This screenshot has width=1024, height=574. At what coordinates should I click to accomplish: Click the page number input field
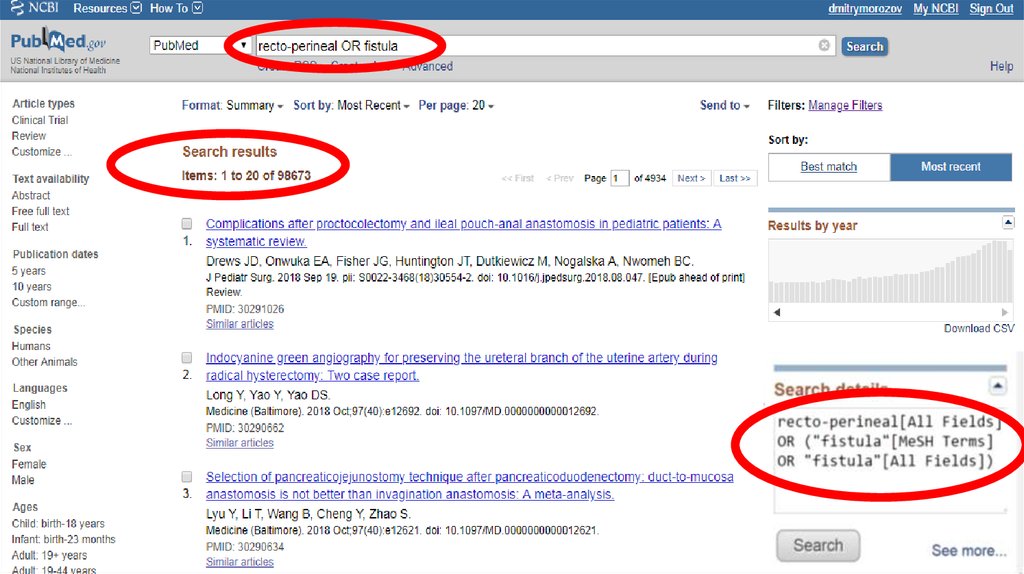pos(620,178)
